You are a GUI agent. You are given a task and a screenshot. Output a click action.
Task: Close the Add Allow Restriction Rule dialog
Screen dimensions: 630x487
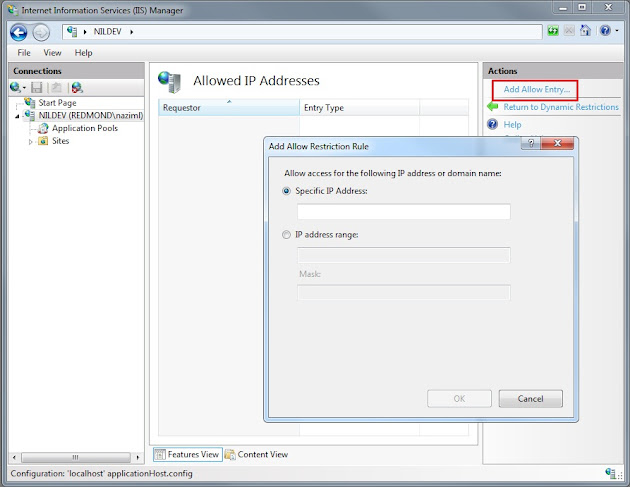pyautogui.click(x=557, y=143)
